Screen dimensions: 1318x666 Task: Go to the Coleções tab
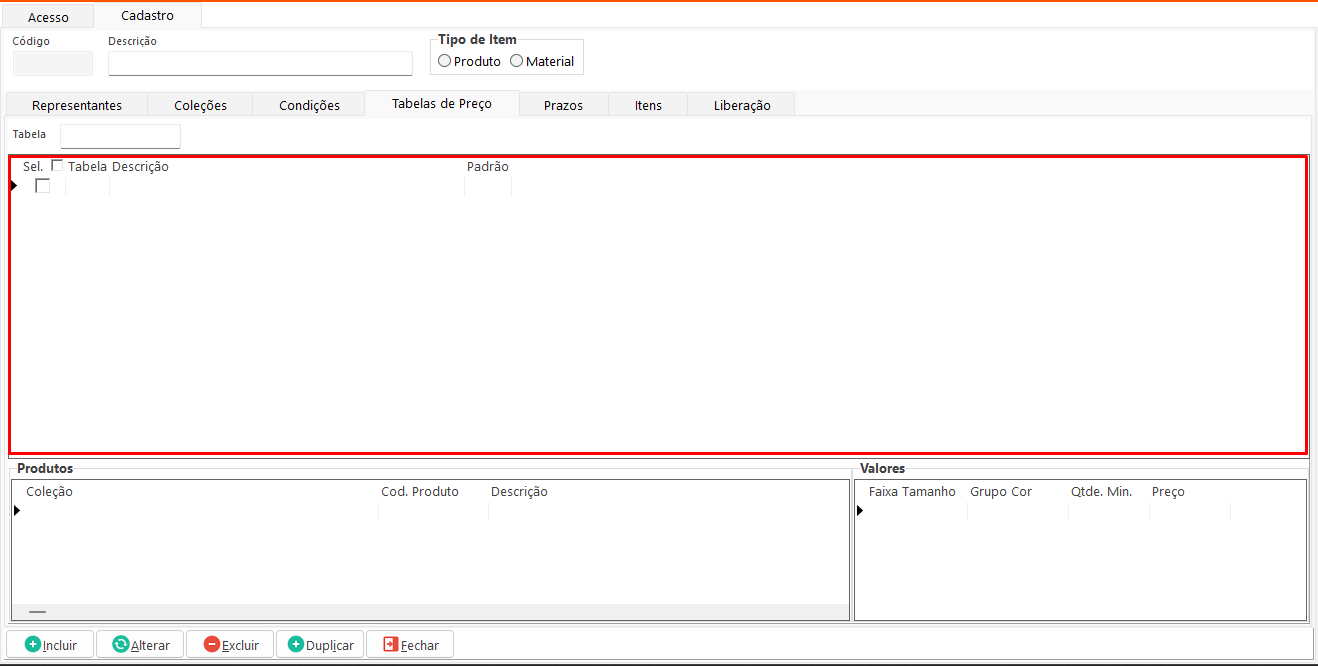click(200, 105)
